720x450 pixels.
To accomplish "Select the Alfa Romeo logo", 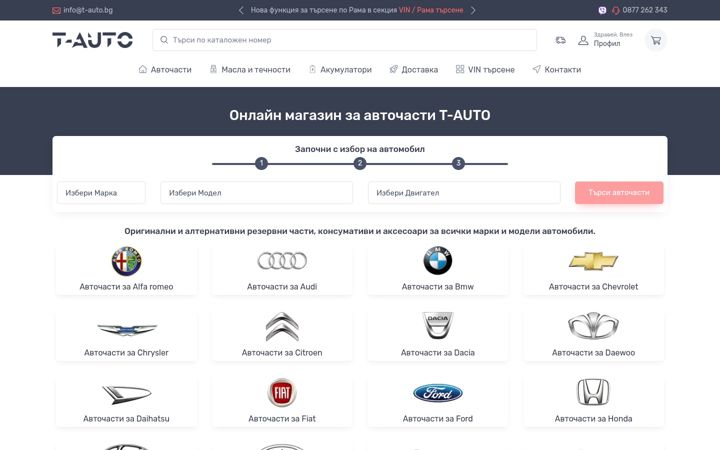I will (126, 261).
